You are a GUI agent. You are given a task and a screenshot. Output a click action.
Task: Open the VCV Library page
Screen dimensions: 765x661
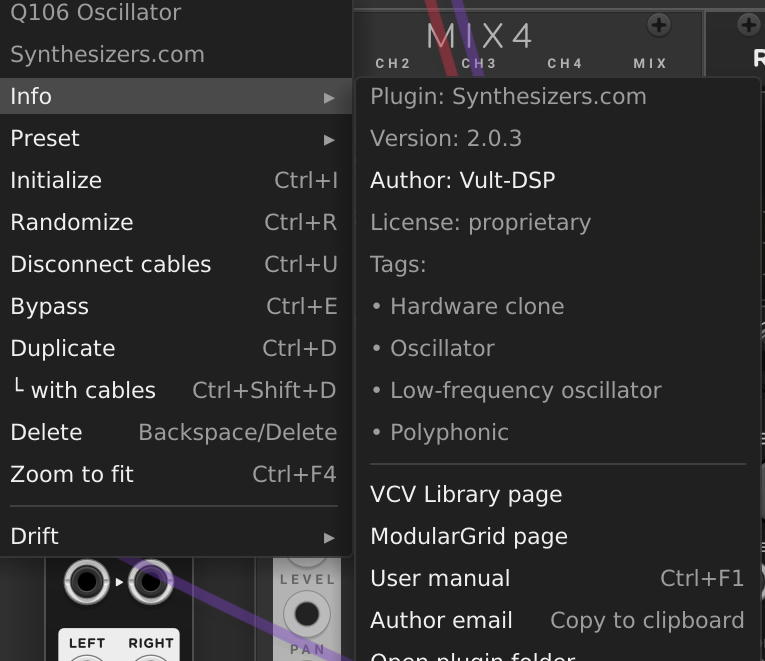point(558,494)
